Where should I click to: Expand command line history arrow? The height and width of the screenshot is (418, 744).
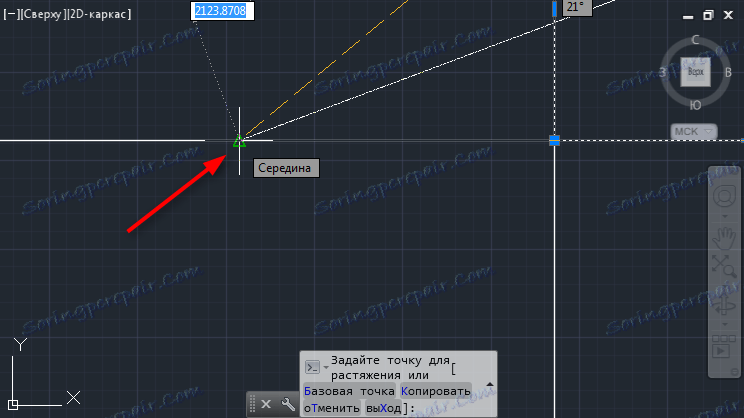point(490,385)
